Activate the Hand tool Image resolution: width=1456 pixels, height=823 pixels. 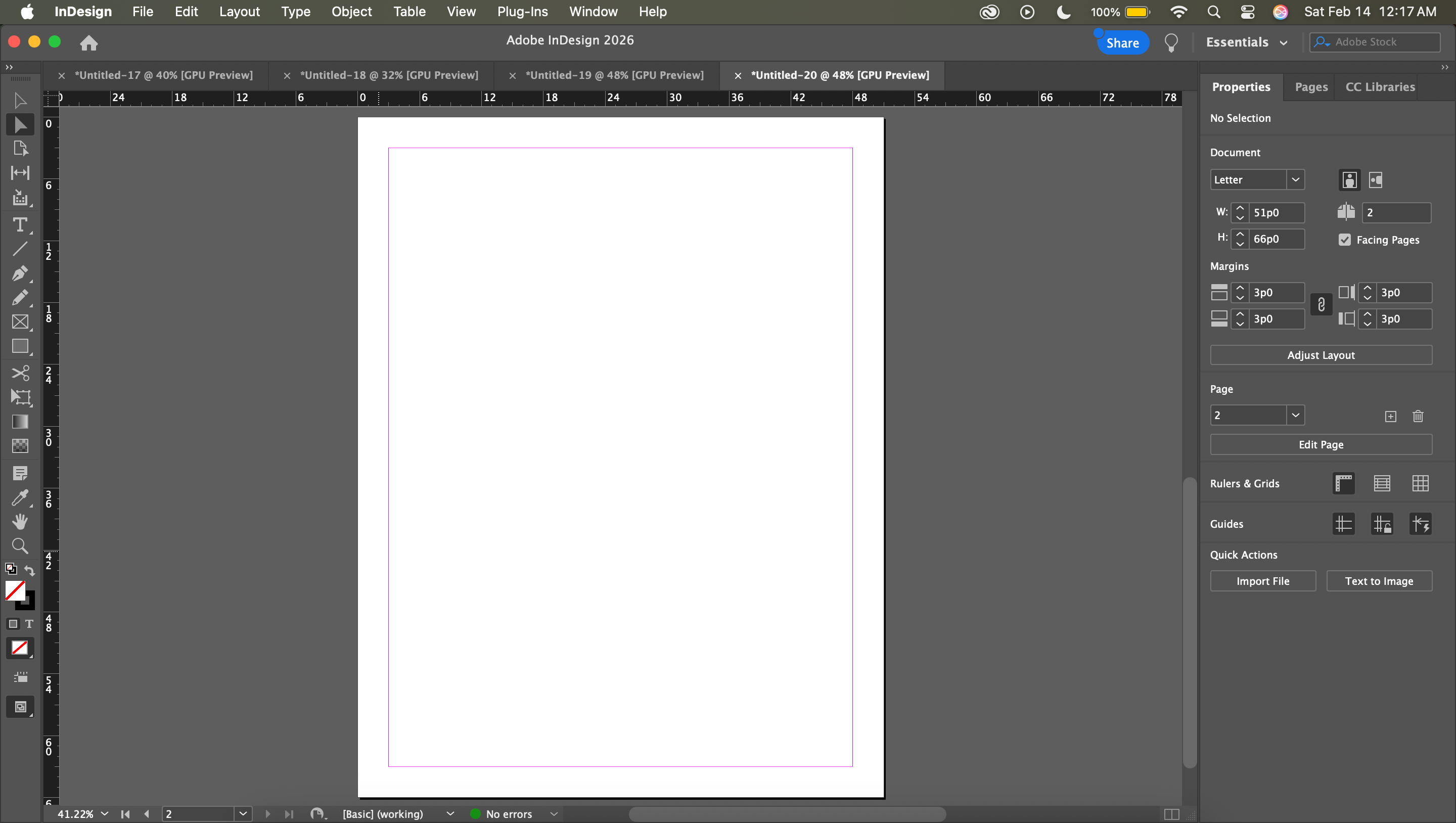point(20,521)
